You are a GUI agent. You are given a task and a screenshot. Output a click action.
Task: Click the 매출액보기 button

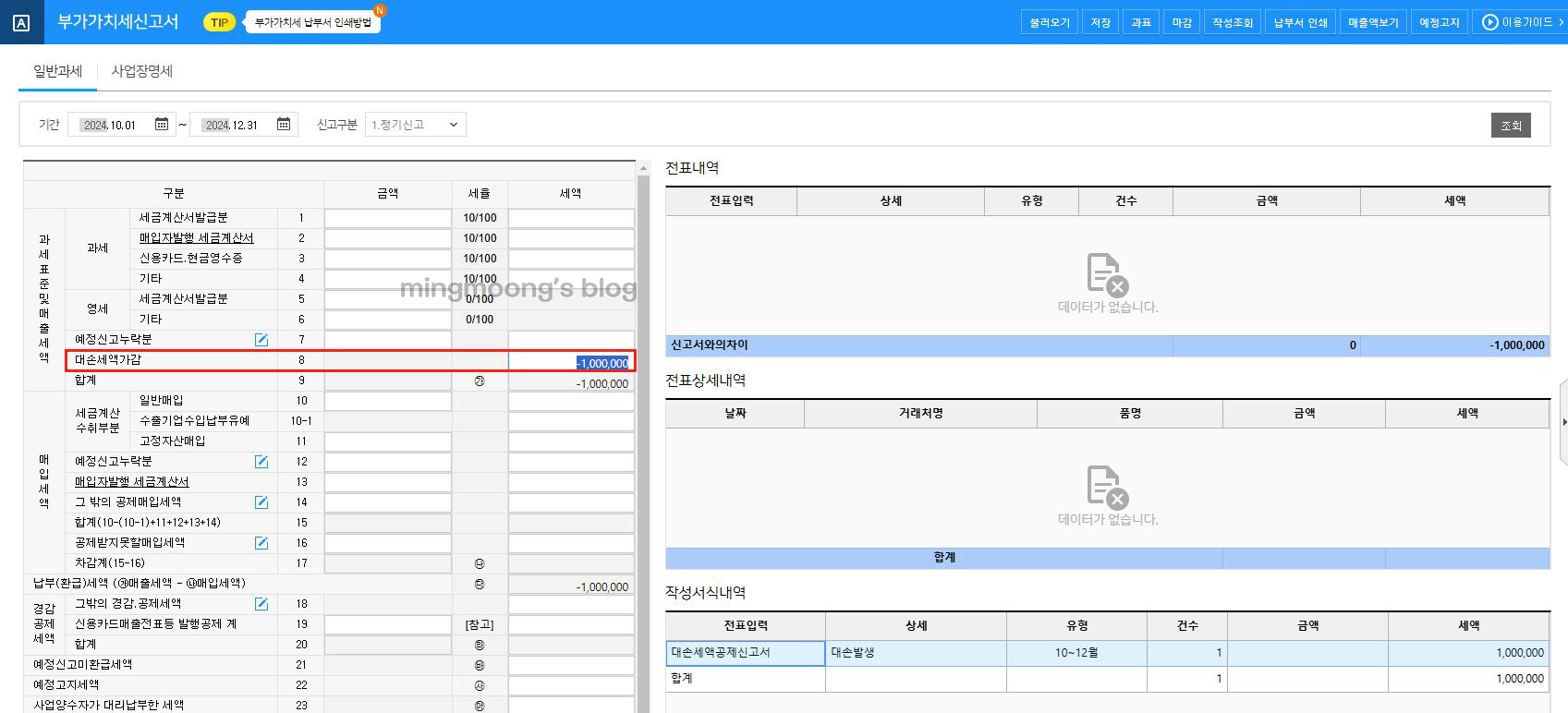pos(1373,22)
